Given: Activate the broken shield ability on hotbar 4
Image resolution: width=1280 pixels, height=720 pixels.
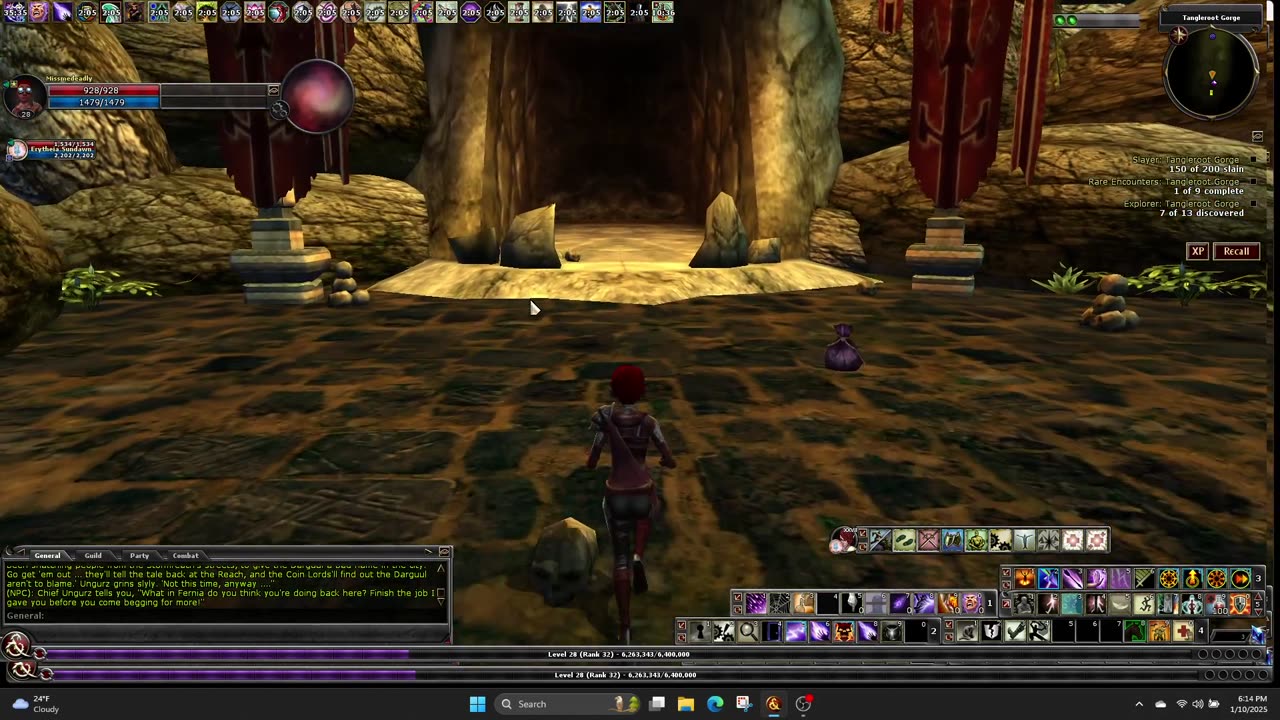Looking at the screenshot, I should [x=992, y=631].
